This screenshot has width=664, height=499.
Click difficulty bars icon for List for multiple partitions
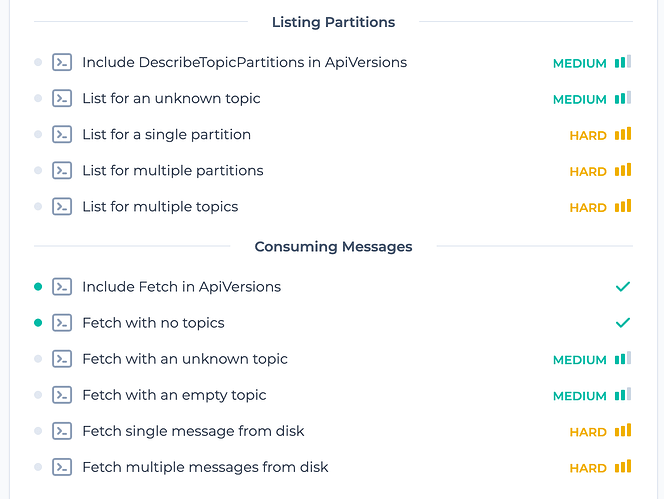(623, 170)
